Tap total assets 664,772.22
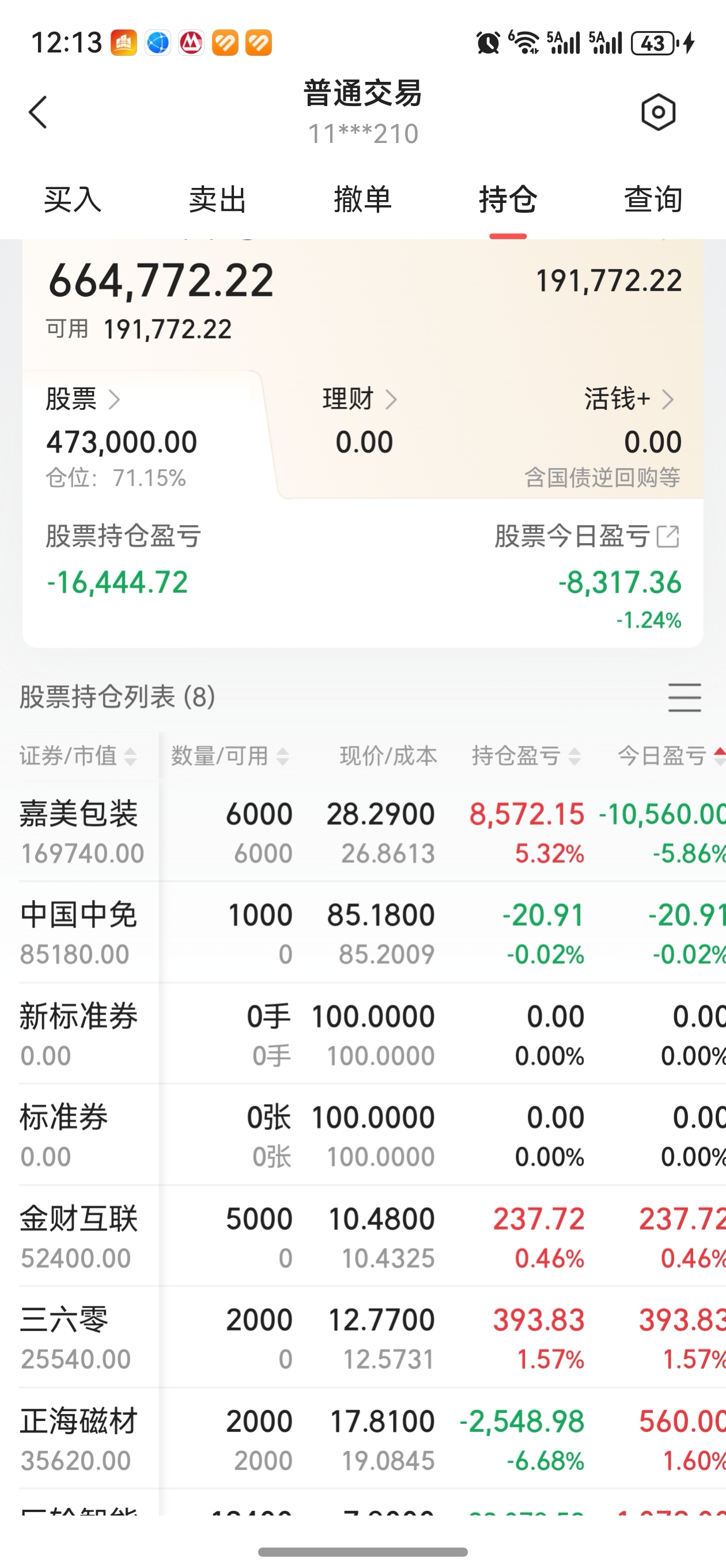Image resolution: width=726 pixels, height=1568 pixels. pyautogui.click(x=161, y=281)
